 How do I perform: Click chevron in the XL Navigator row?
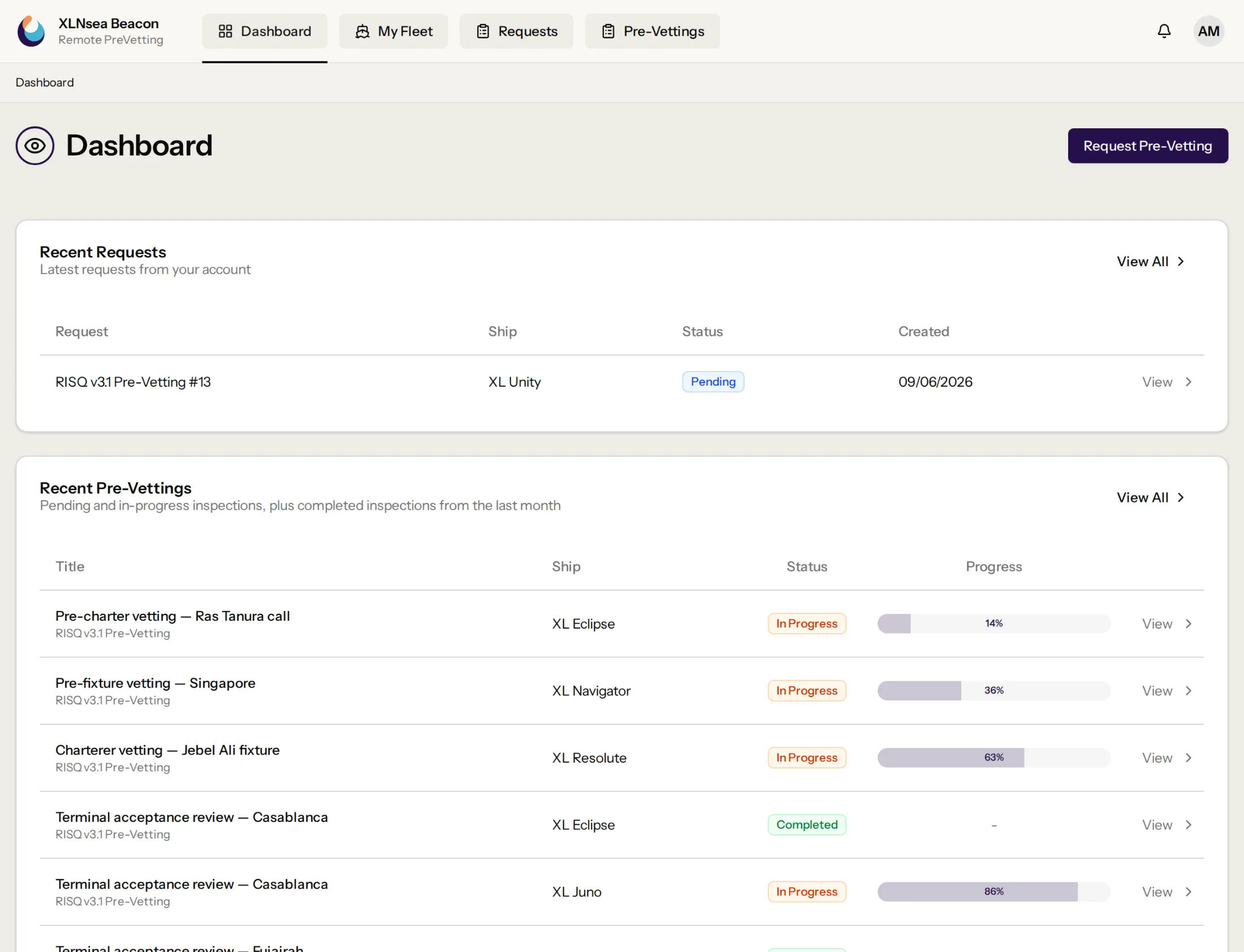coord(1189,691)
